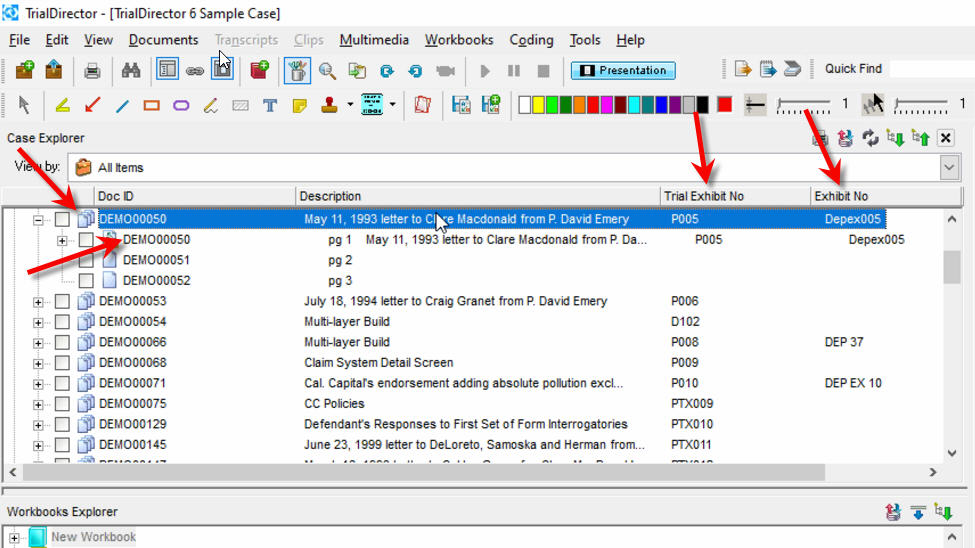Click the Presentation button
The width and height of the screenshot is (975, 548).
[624, 70]
